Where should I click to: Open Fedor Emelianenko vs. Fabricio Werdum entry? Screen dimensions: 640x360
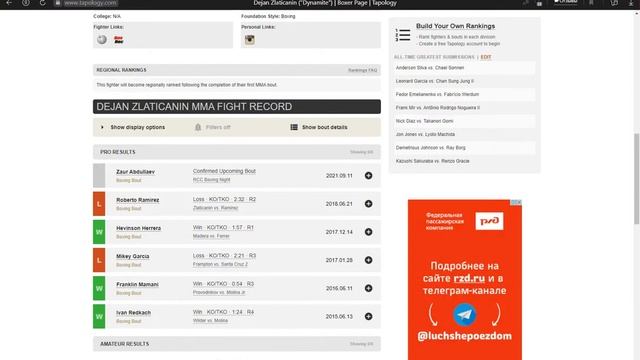pyautogui.click(x=437, y=94)
